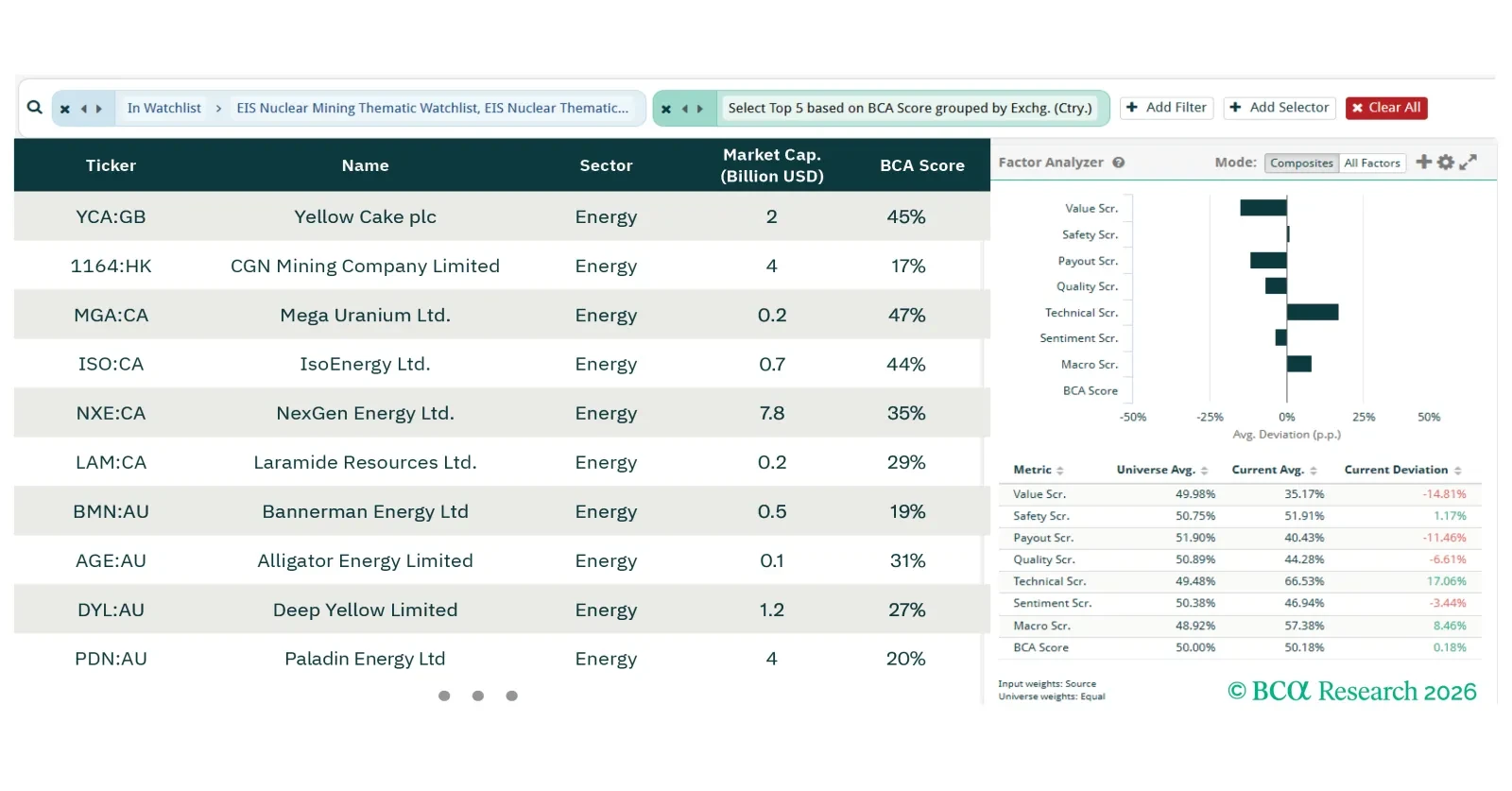Image resolution: width=1512 pixels, height=791 pixels.
Task: Open the EIS Nuclear Mining Thematic Watchlist selection
Action: click(x=432, y=108)
